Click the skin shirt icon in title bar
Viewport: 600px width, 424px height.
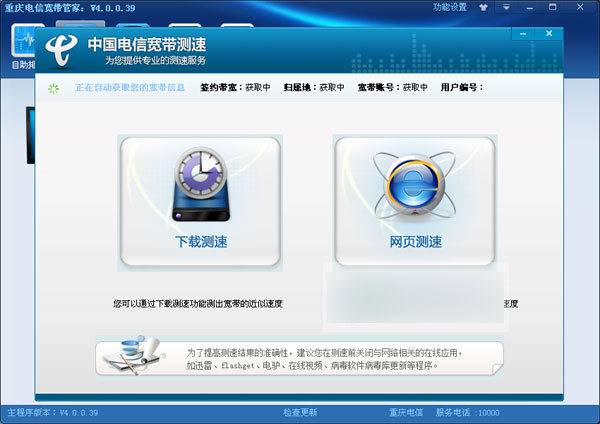(x=484, y=7)
